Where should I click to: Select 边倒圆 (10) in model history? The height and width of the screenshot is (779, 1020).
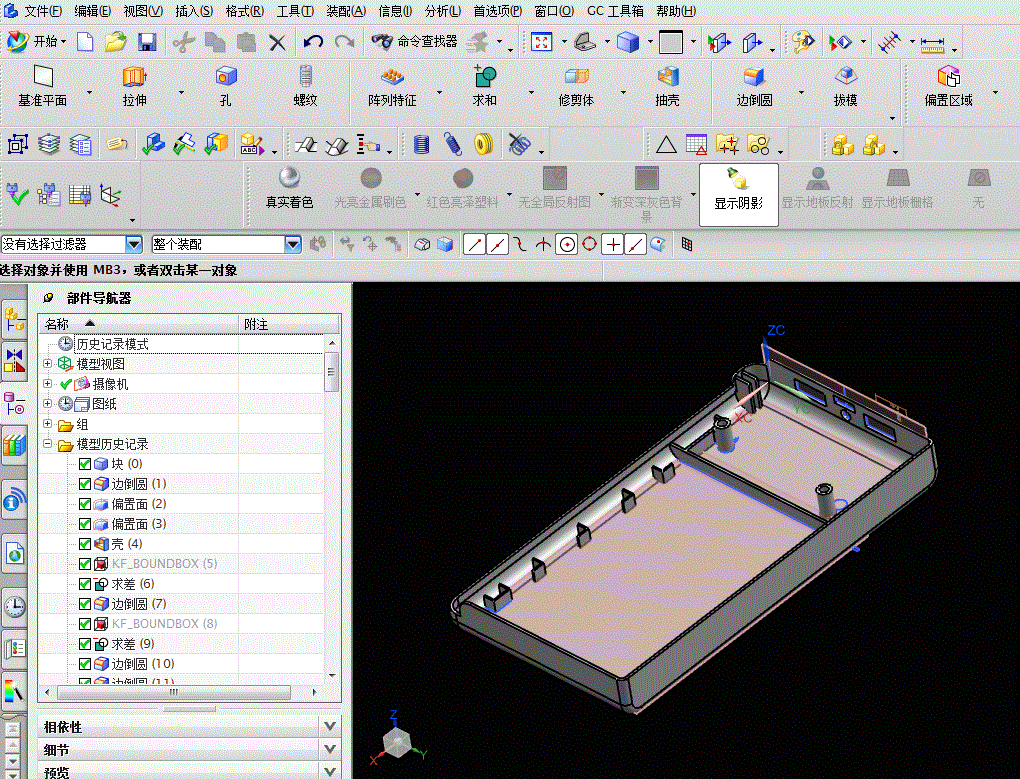[142, 663]
